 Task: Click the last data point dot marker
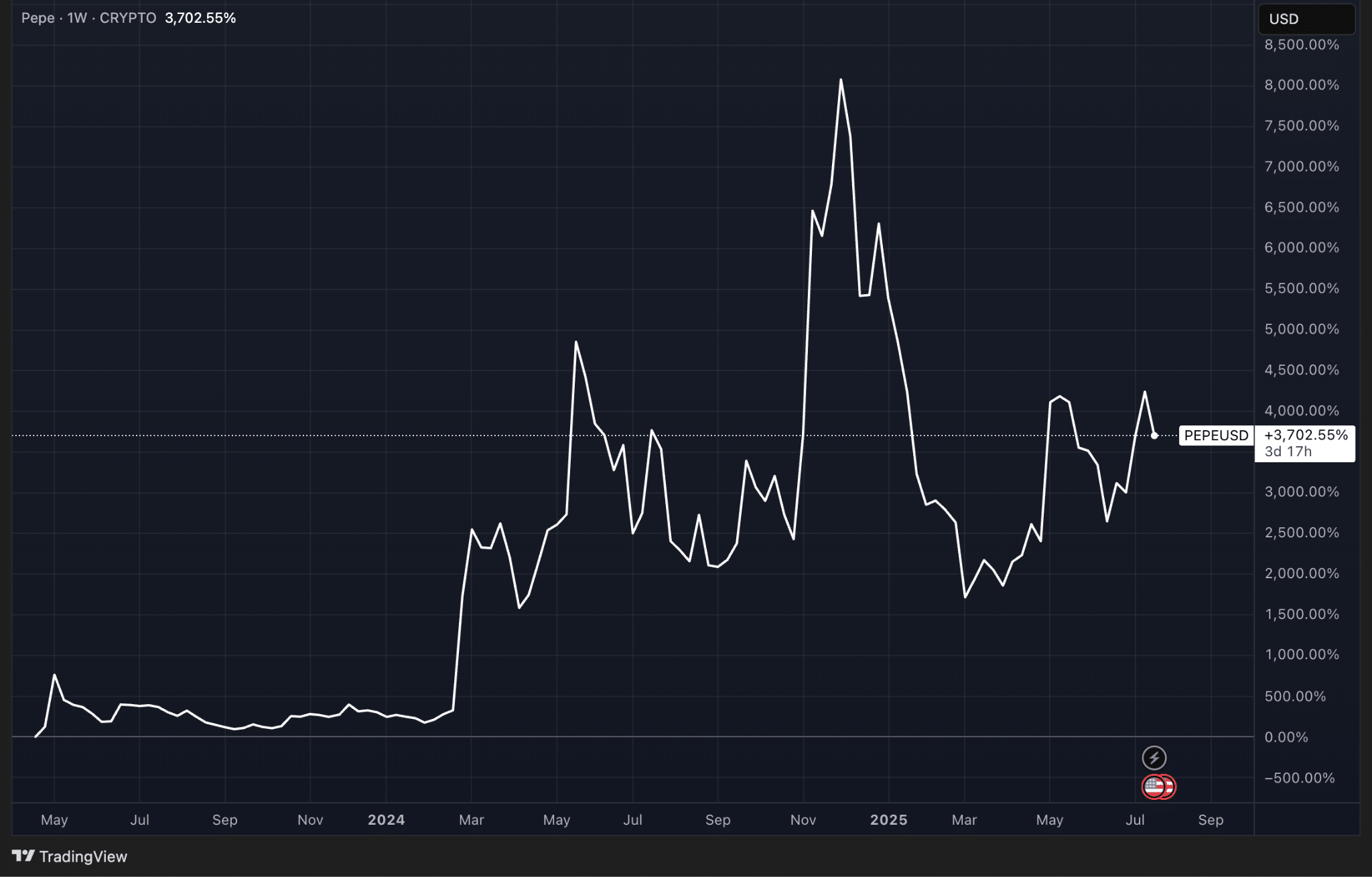click(x=1154, y=435)
